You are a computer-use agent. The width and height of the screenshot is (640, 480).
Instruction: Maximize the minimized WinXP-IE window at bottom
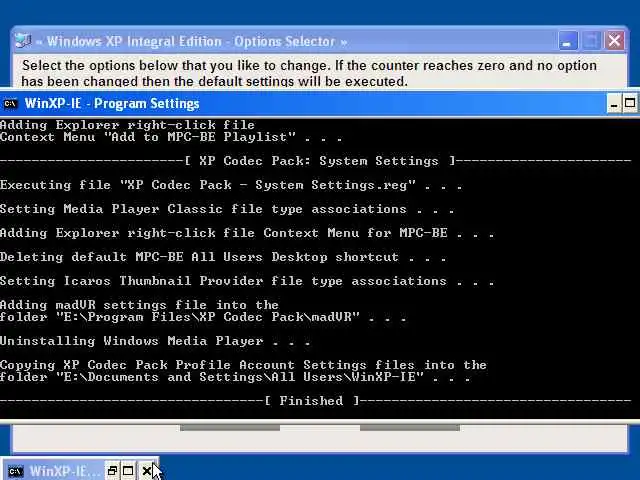click(x=128, y=471)
